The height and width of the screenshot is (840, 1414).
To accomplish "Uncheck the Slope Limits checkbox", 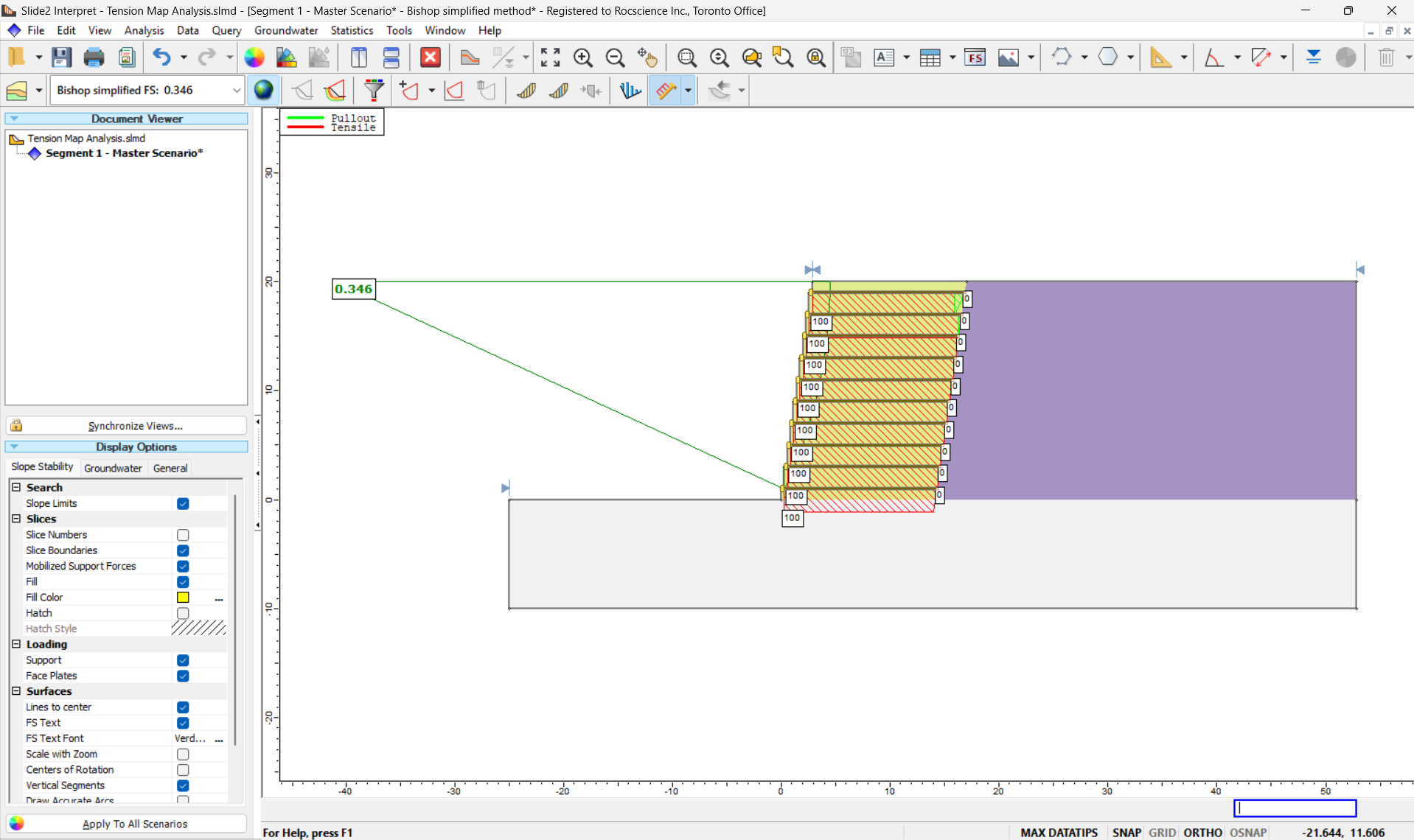I will (183, 503).
